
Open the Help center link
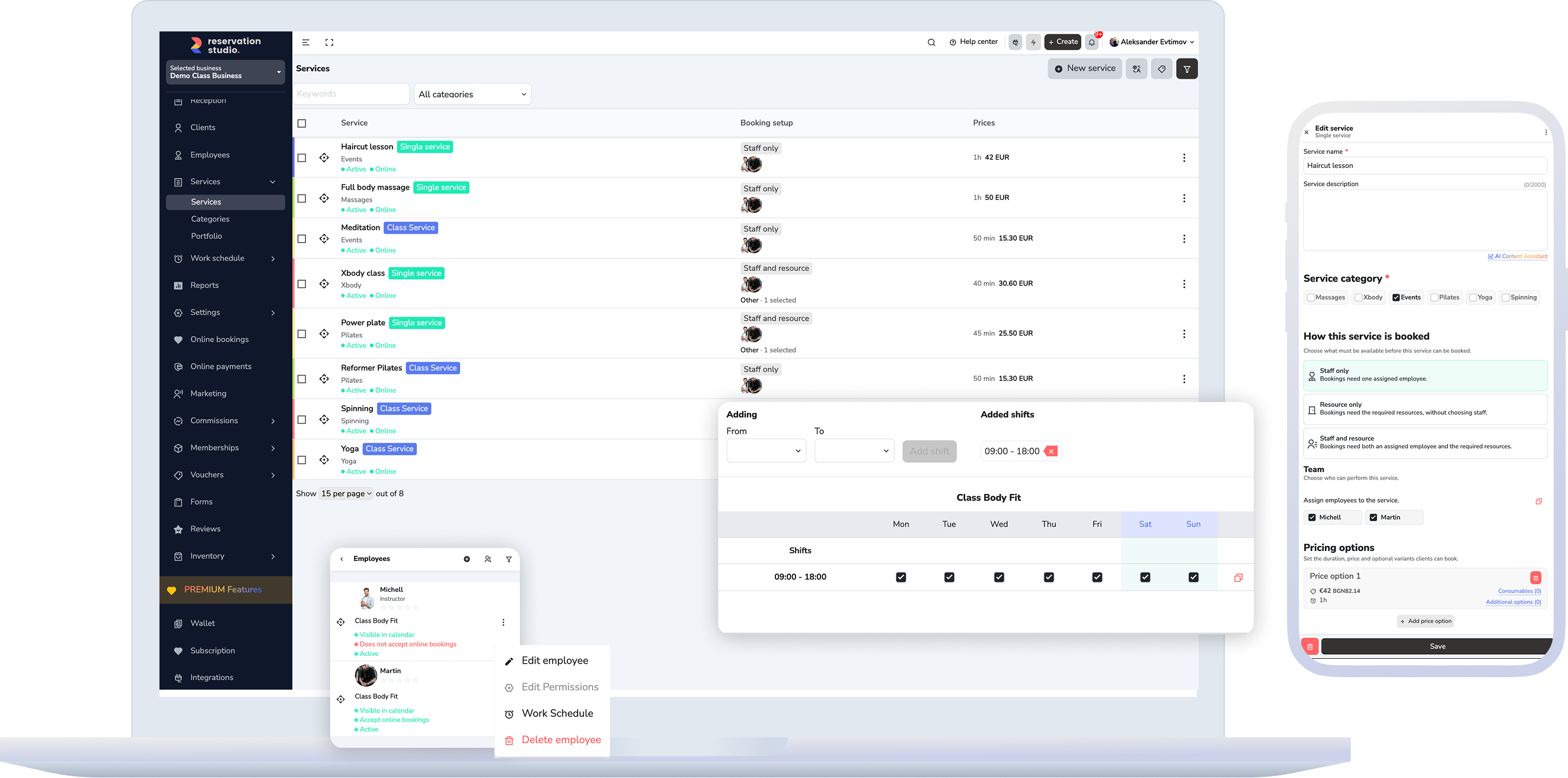[973, 42]
